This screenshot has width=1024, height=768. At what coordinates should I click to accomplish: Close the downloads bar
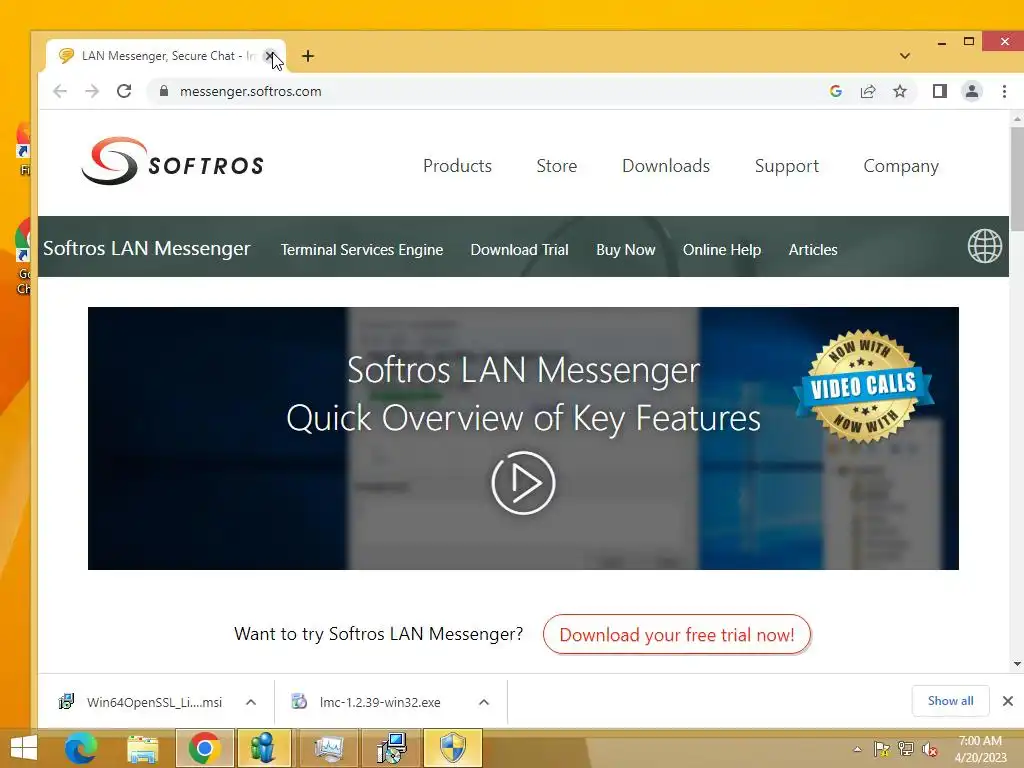tap(1008, 701)
